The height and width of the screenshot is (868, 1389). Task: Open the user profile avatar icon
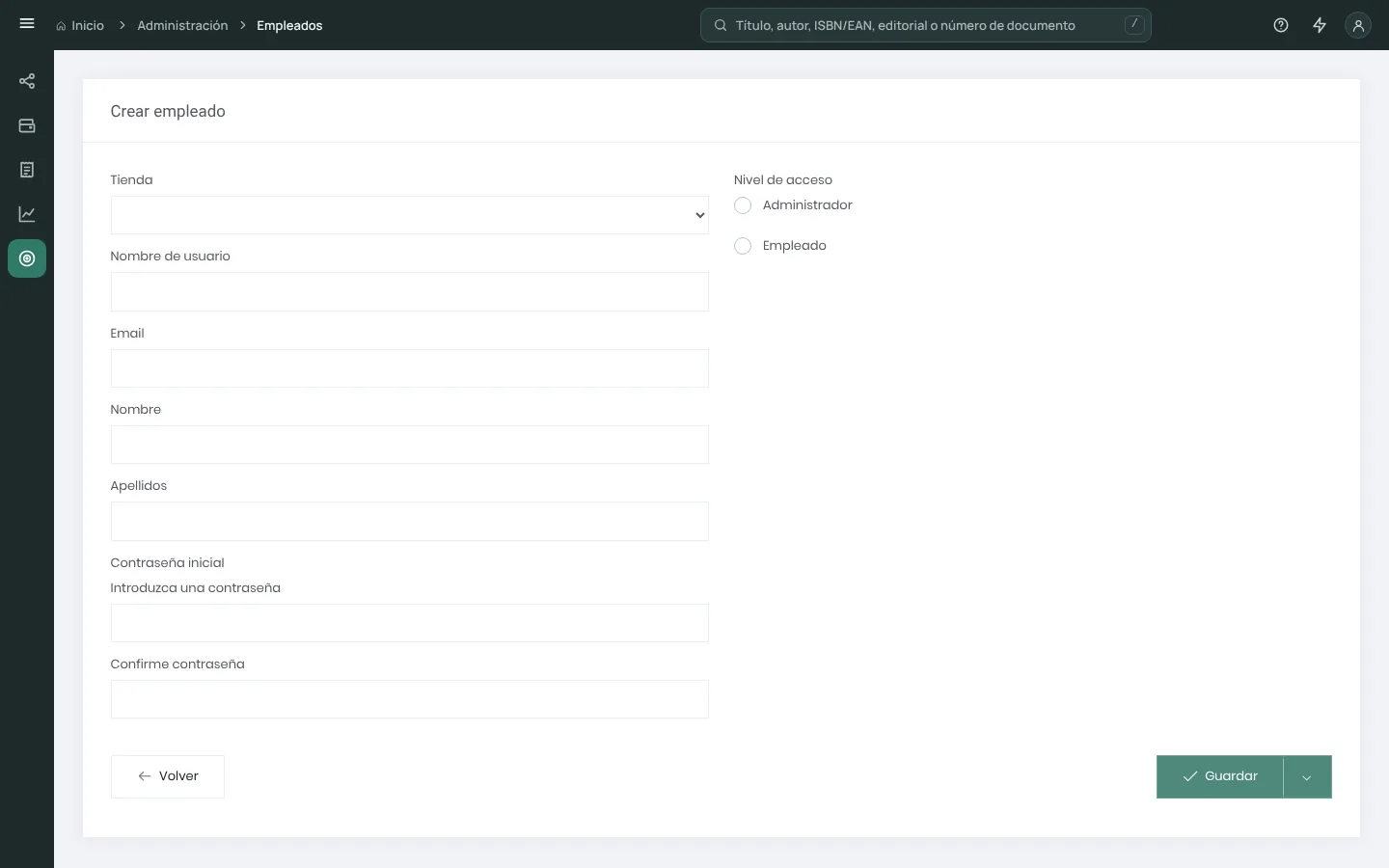(x=1358, y=25)
